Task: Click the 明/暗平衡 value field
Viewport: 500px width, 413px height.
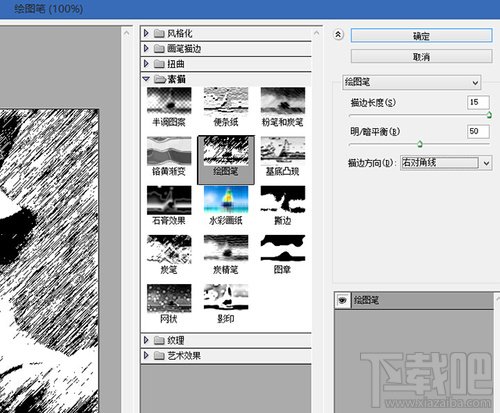Action: pyautogui.click(x=478, y=131)
